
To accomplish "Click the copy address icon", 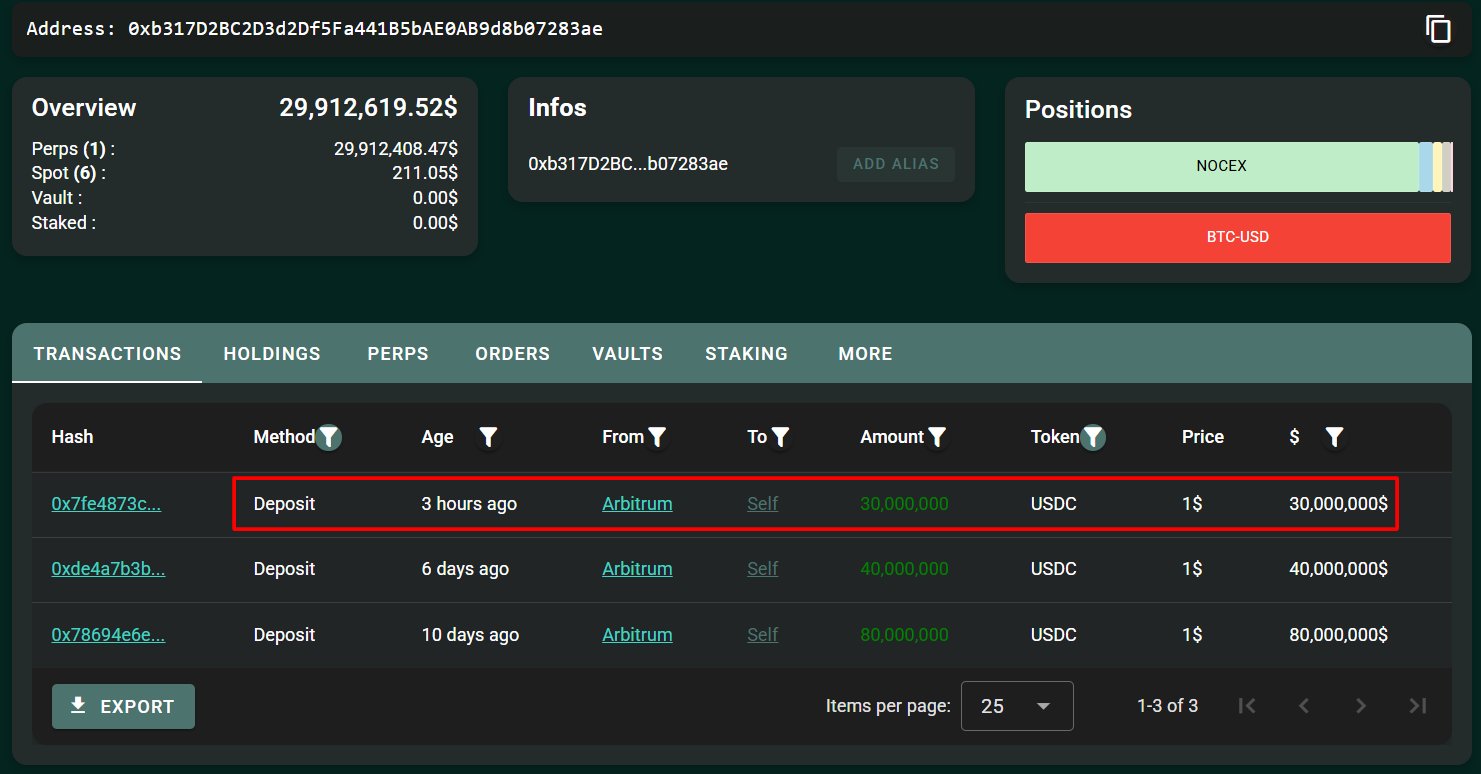I will [1438, 29].
